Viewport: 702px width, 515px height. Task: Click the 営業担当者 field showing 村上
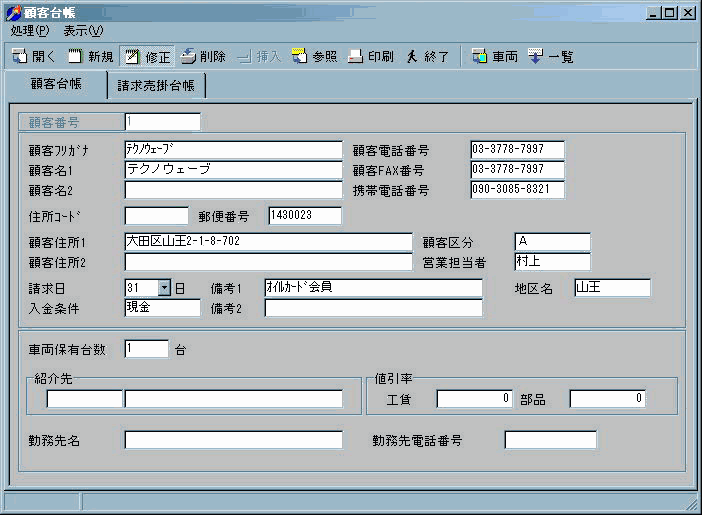click(551, 262)
